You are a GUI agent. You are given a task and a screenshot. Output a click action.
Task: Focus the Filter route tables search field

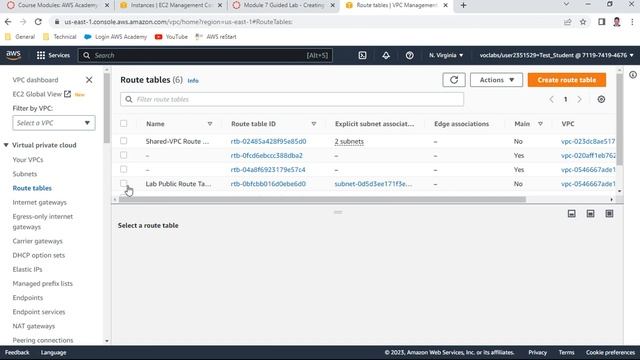coord(292,99)
